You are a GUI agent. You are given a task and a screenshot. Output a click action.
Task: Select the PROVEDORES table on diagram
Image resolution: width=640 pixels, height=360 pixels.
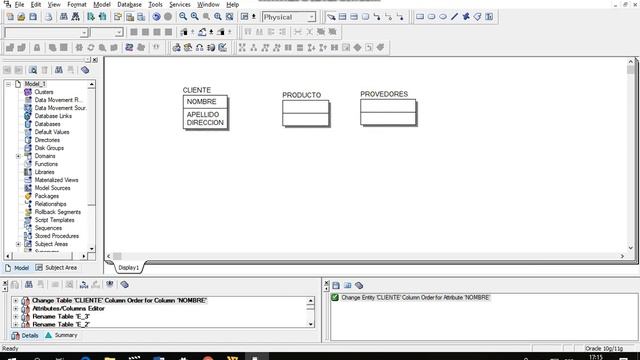pyautogui.click(x=388, y=108)
